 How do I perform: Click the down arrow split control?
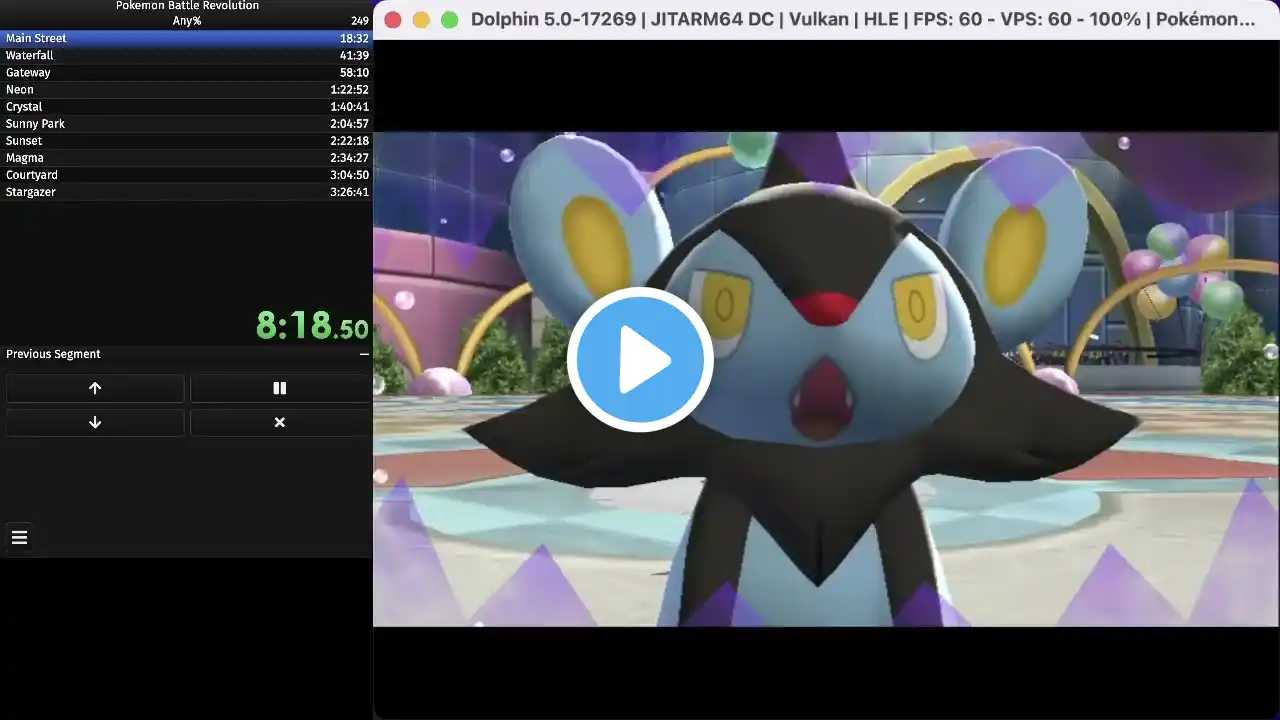point(95,422)
